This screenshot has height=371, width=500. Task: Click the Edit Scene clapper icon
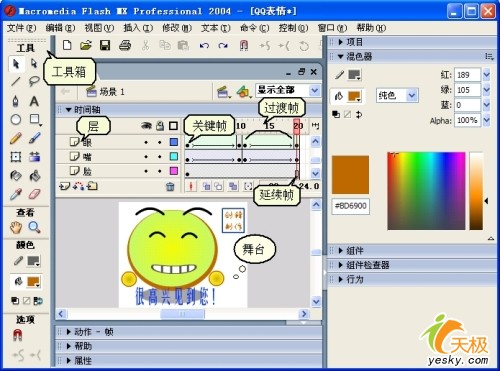223,92
